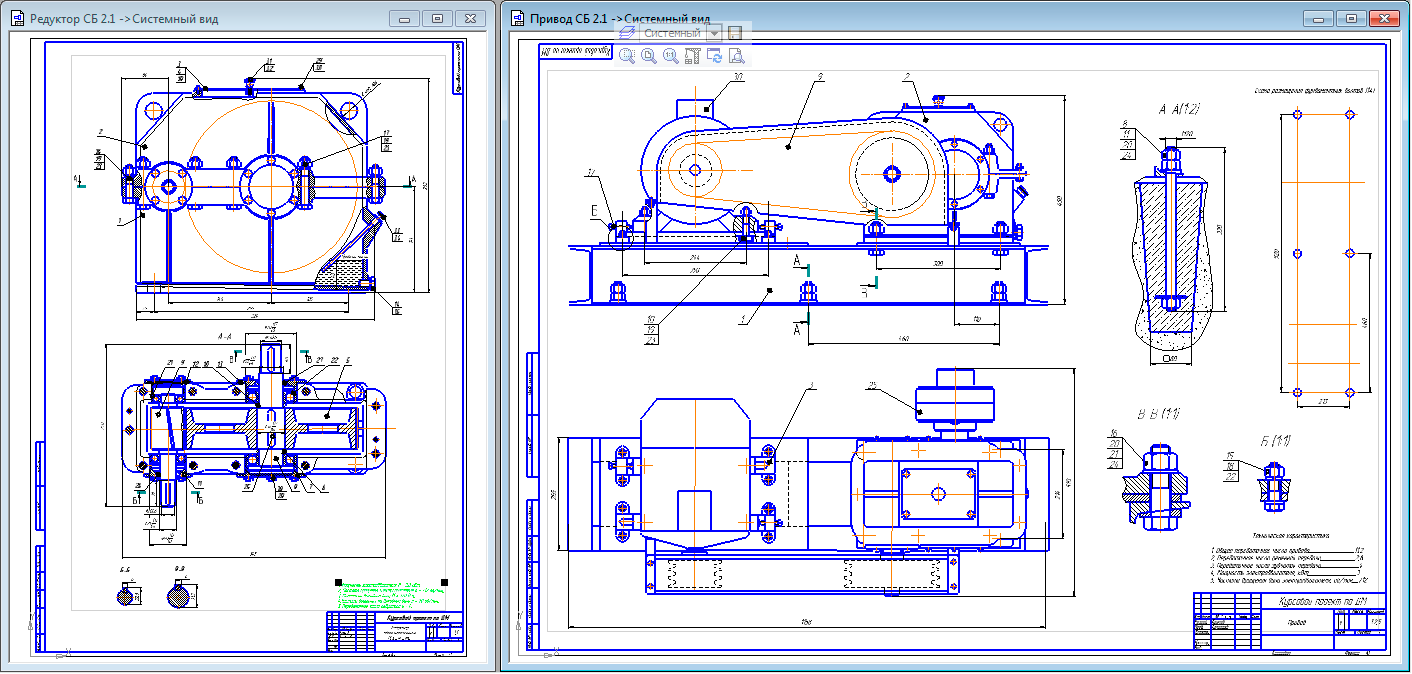
Task: Click the Редуктор СБ 2.1 document icon
Action: 17,19
